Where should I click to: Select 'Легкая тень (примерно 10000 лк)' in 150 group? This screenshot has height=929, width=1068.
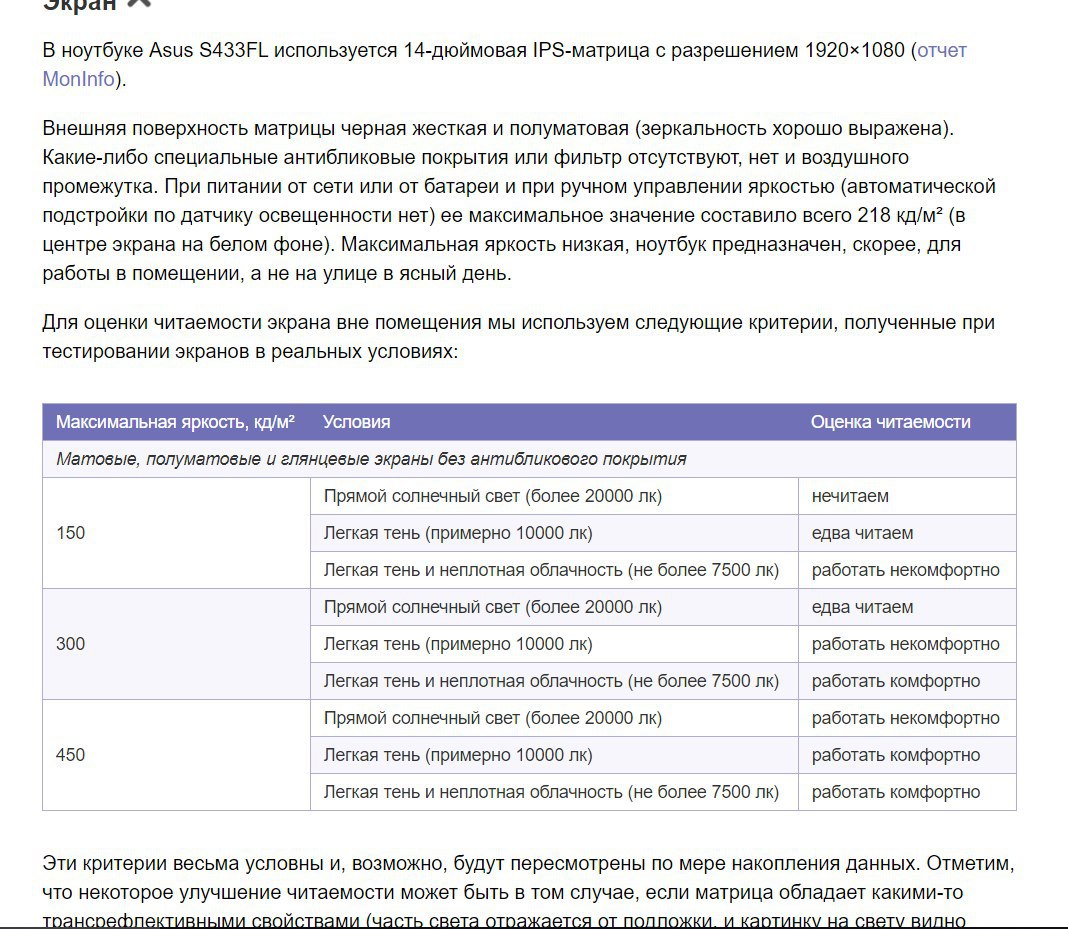[x=554, y=533]
